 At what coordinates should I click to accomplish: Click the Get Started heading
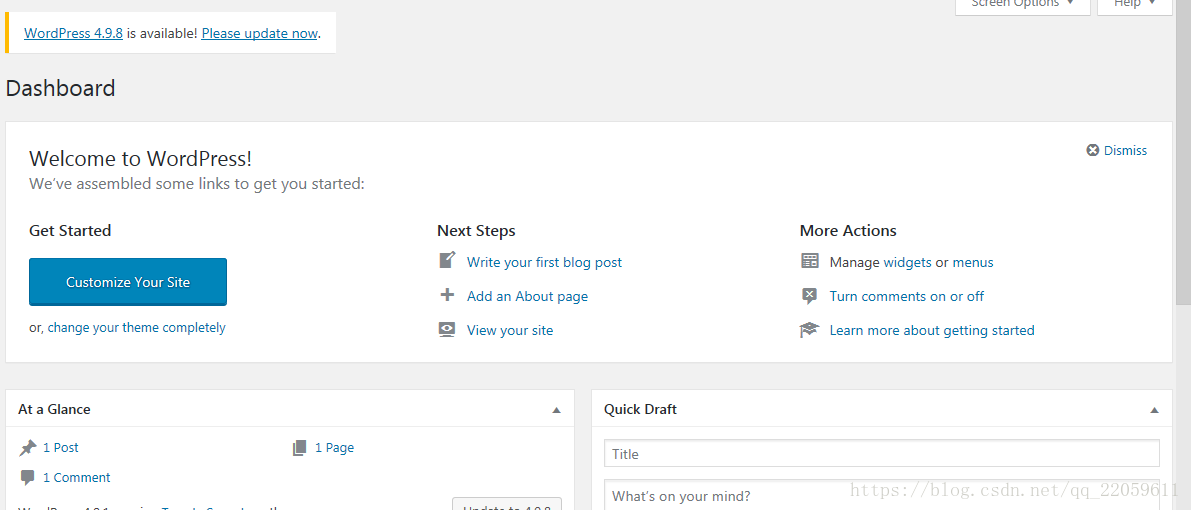70,230
